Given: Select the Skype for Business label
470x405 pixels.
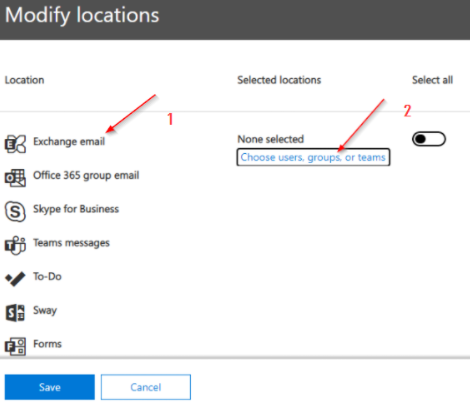Looking at the screenshot, I should pyautogui.click(x=76, y=209).
